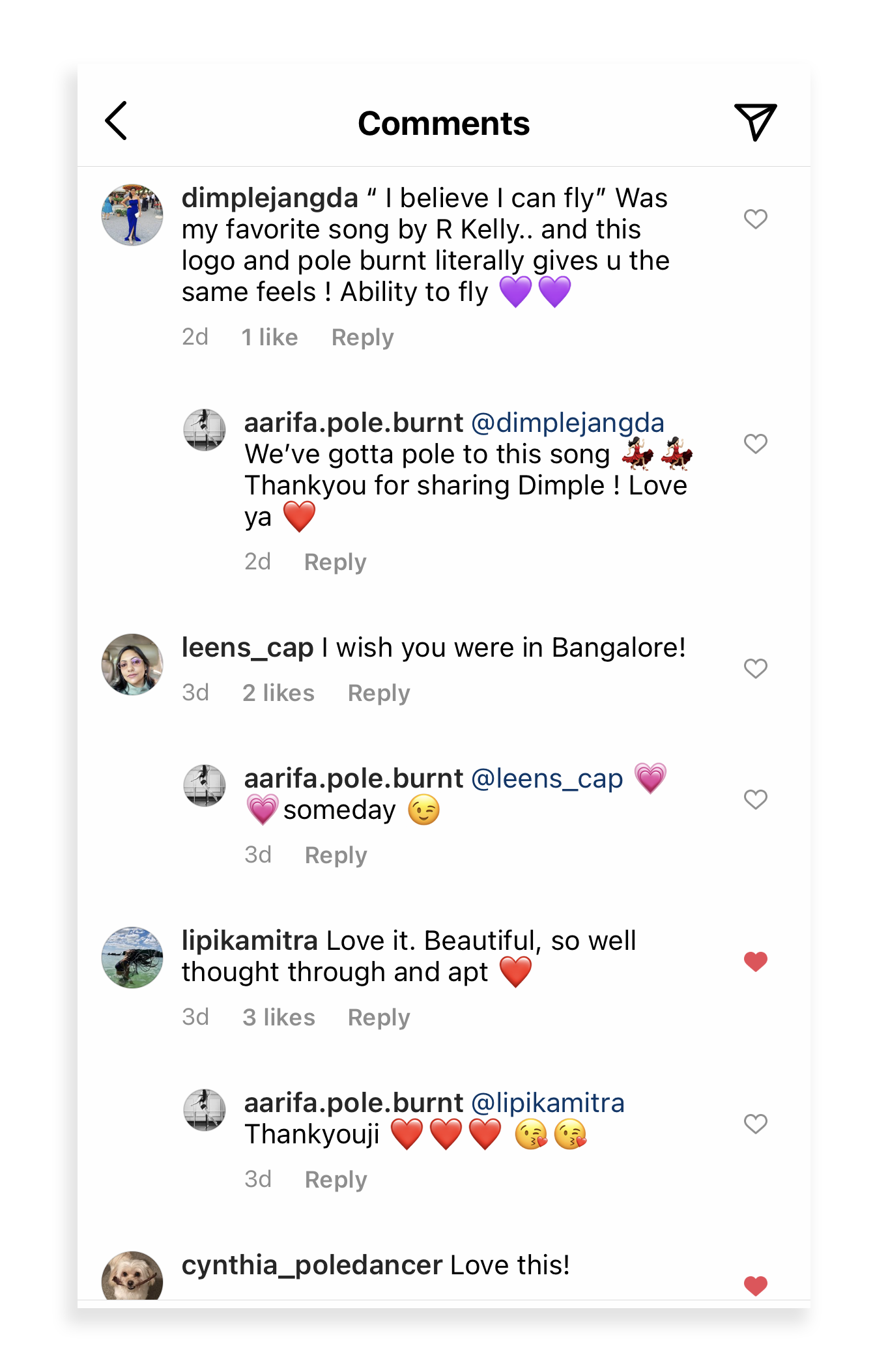This screenshot has width=888, height=1372.
Task: Unlike cynthia_poledancer's comment heart
Action: 755,1285
